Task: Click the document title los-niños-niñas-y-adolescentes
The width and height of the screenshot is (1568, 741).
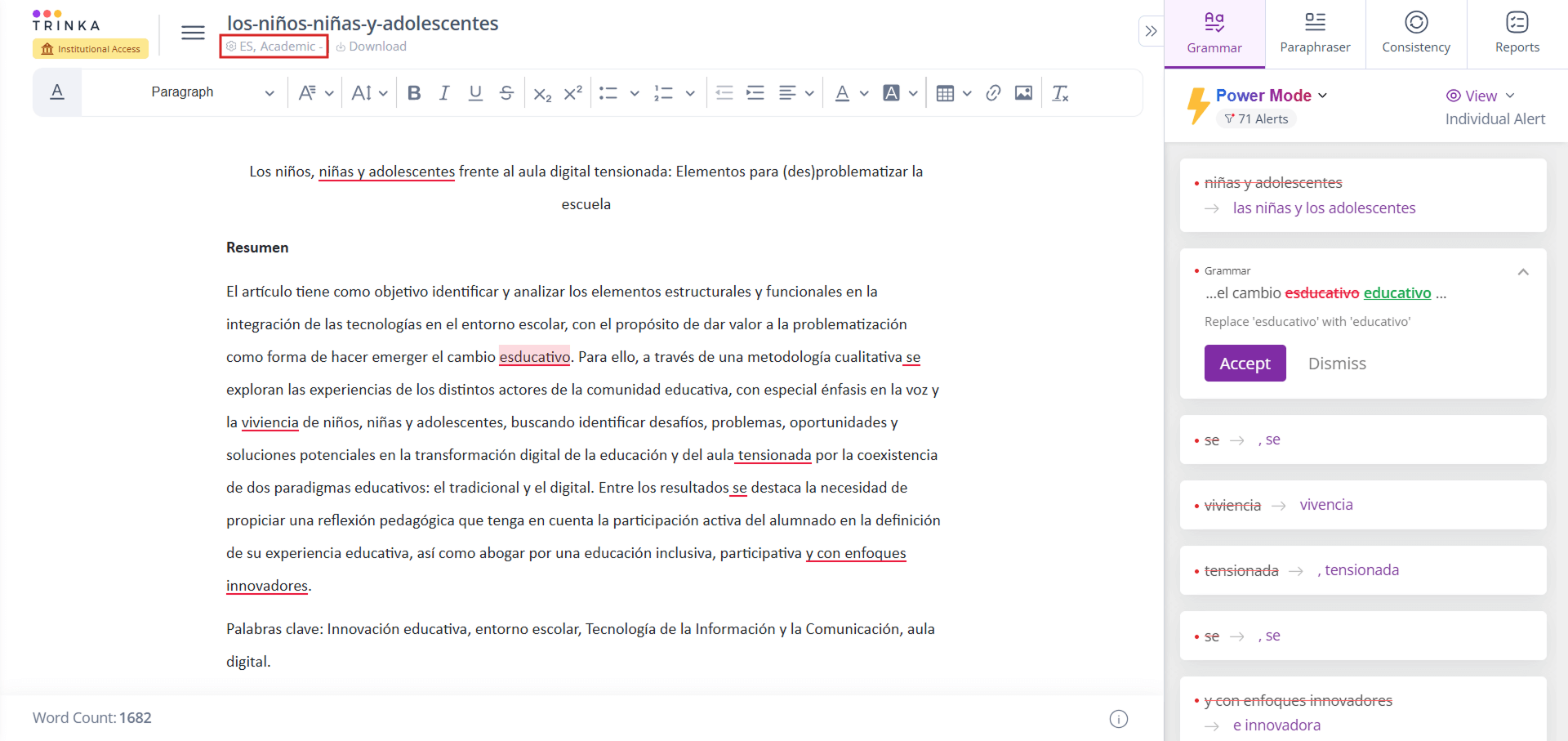Action: (363, 23)
